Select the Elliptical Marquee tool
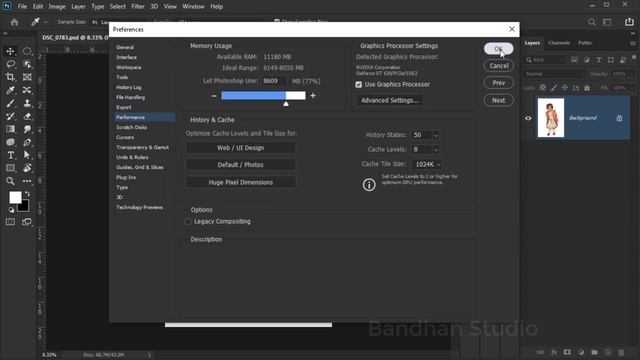640x360 pixels. pyautogui.click(x=27, y=51)
